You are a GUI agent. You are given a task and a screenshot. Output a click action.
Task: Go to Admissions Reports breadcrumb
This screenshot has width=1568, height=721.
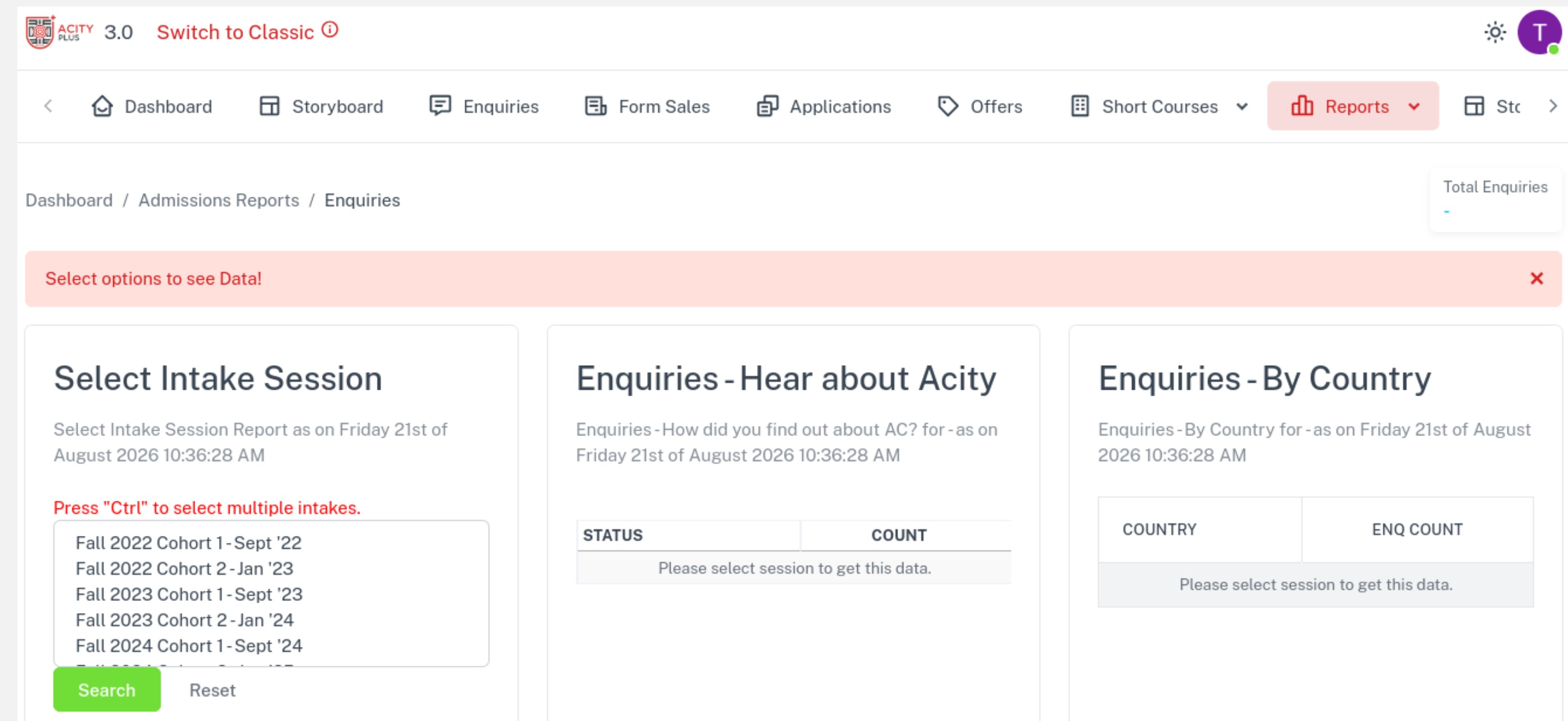(219, 200)
